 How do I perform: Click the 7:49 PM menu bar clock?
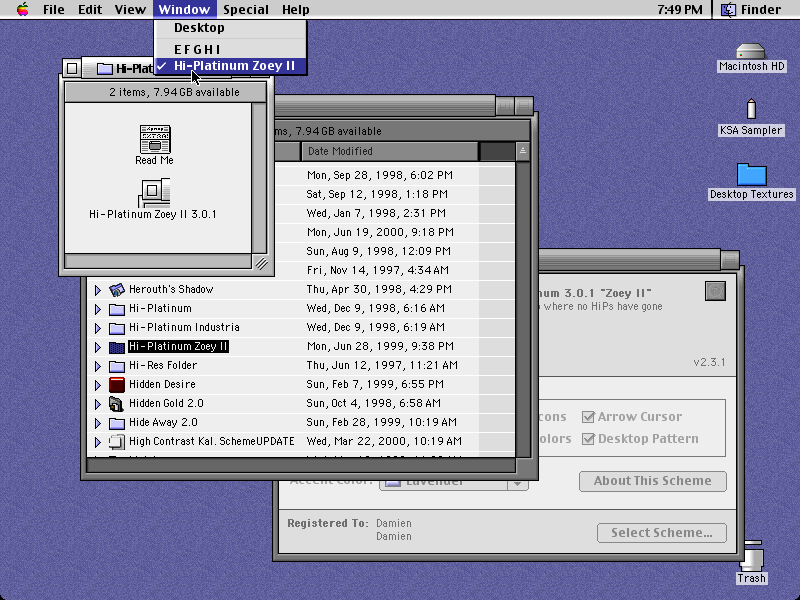[680, 9]
